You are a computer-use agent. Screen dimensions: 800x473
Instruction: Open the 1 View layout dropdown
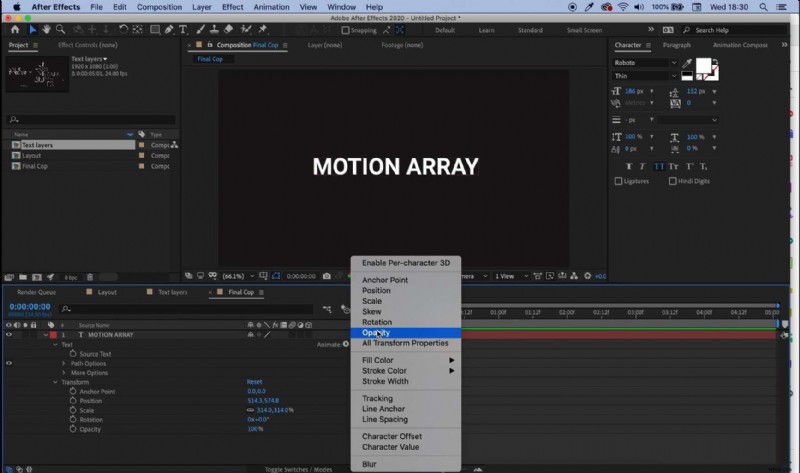tap(511, 276)
